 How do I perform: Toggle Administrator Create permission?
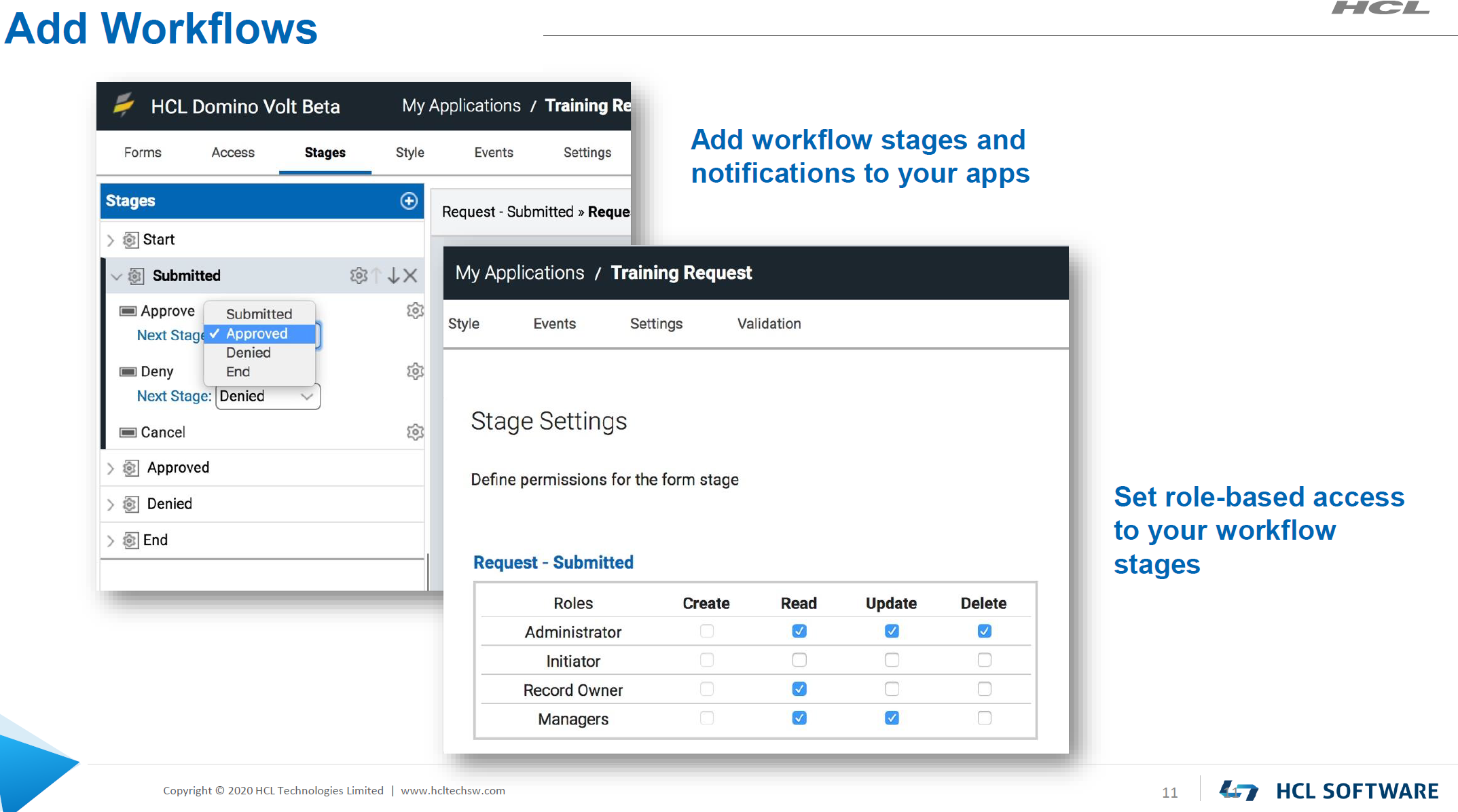[x=707, y=631]
